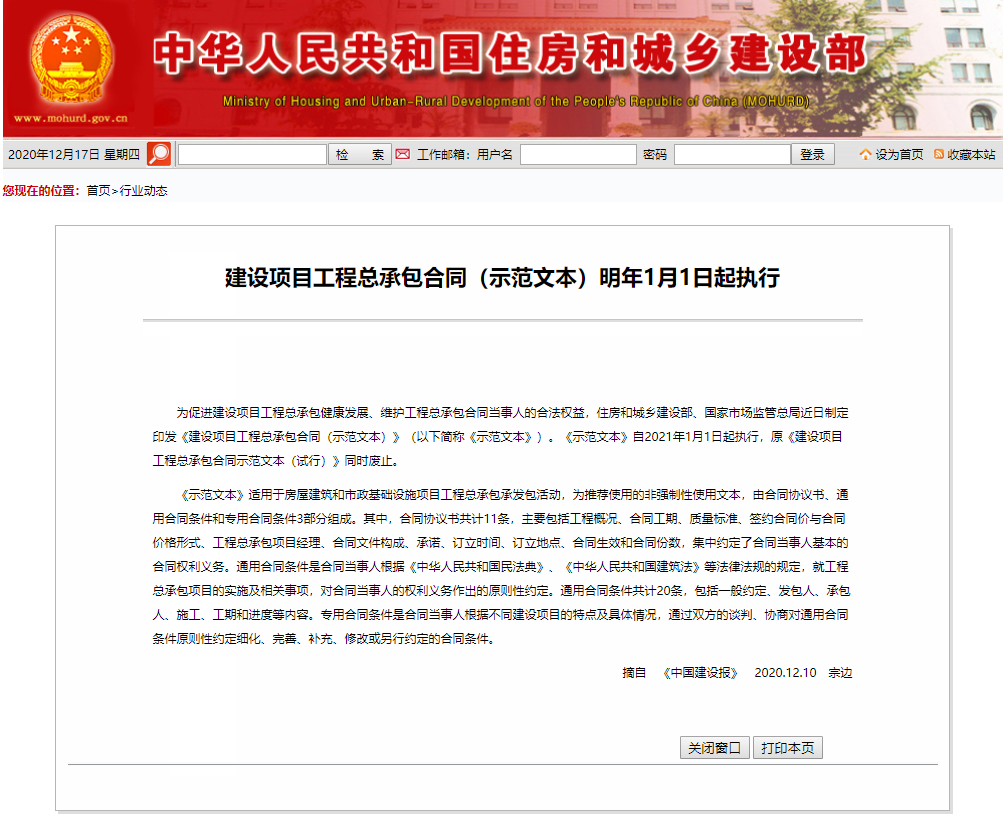Click the www.mohurd.gov.cn address under the emblem
Screen dimensions: 1005x815
pyautogui.click(x=70, y=118)
